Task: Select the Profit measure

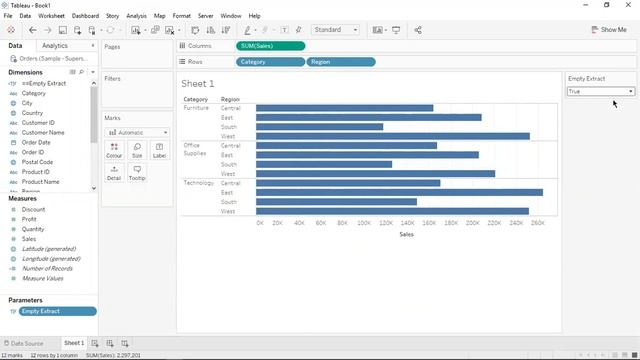Action: pos(29,219)
